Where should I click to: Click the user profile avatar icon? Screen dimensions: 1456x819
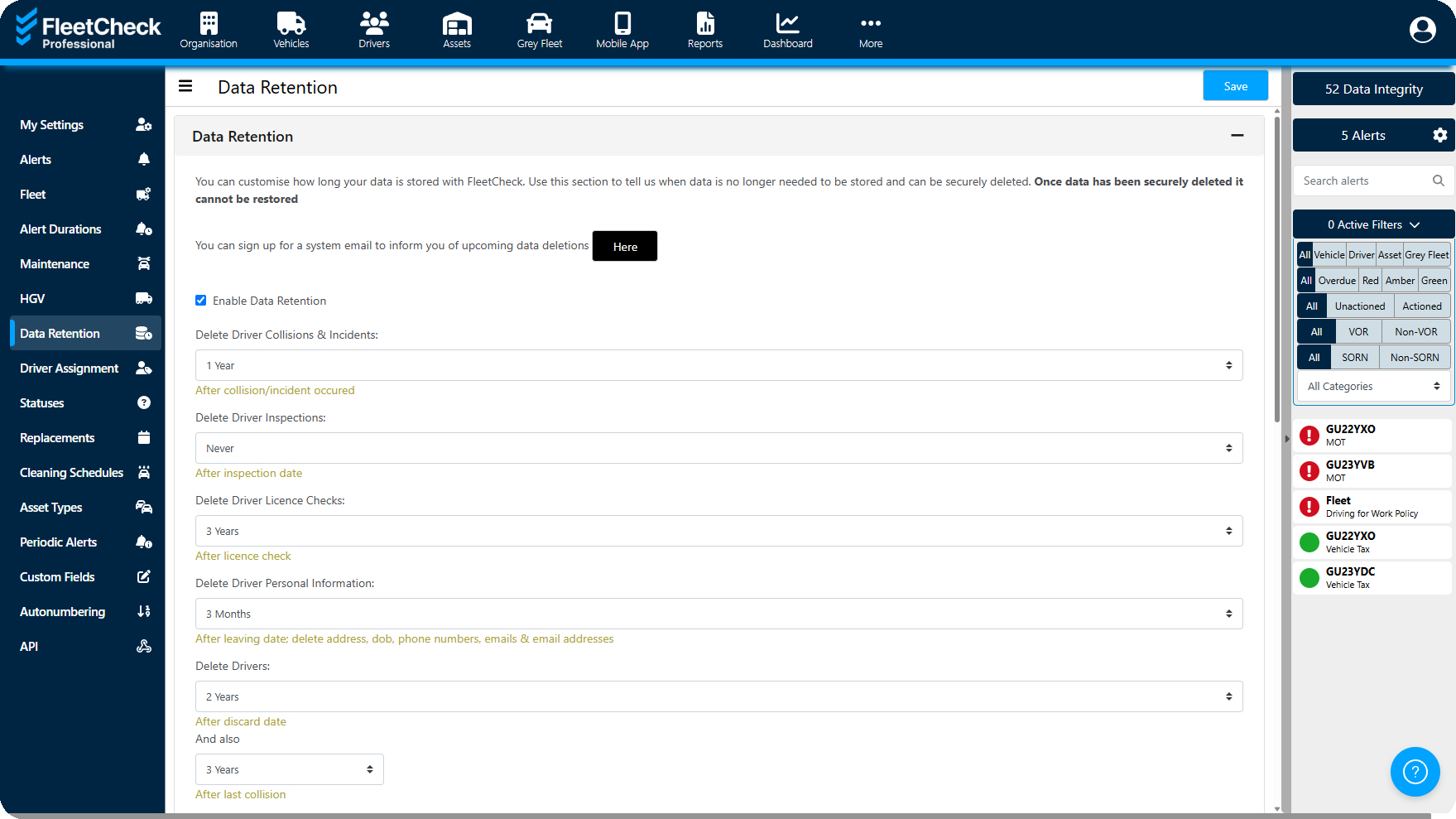point(1422,30)
